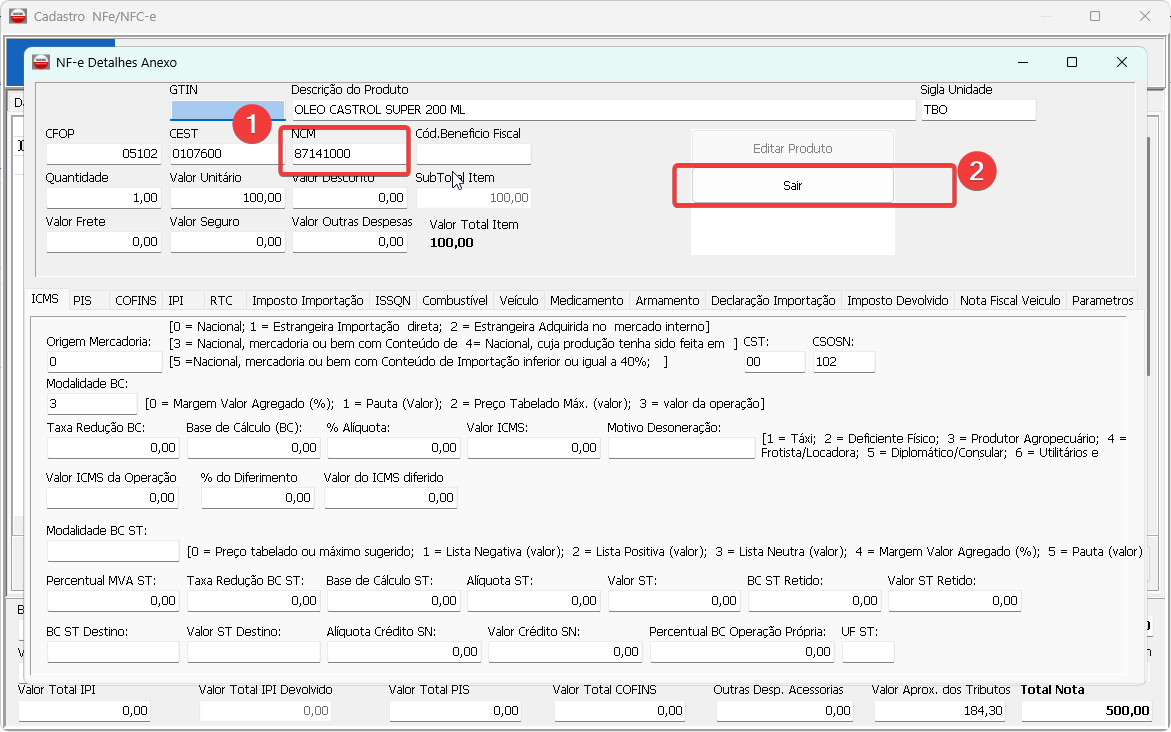The image size is (1171, 732).
Task: Click the Editar Produto button
Action: click(792, 148)
